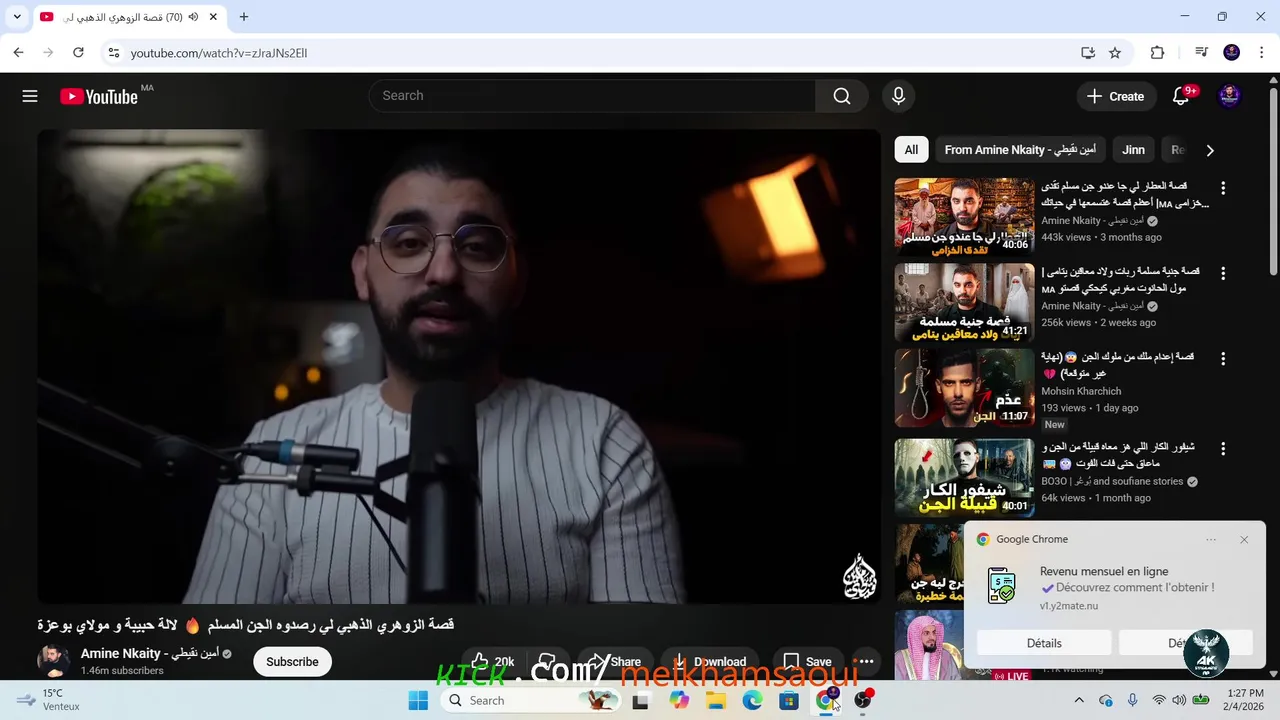The width and height of the screenshot is (1280, 720).
Task: Open OBS Studio from the taskbar
Action: [862, 700]
